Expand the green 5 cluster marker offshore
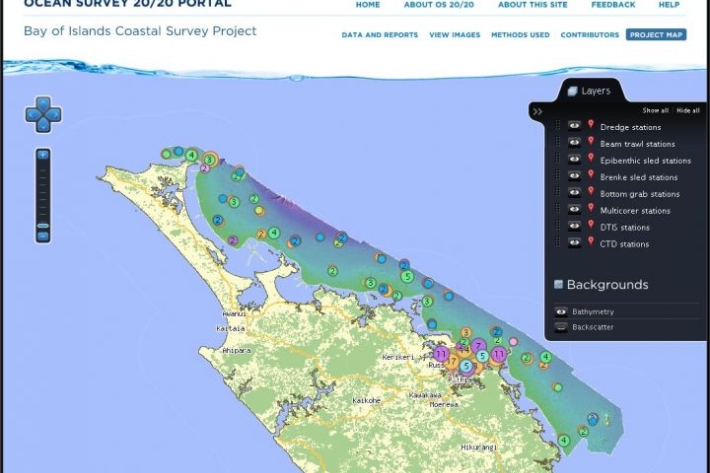Viewport: 710px width, 473px height. (x=406, y=277)
